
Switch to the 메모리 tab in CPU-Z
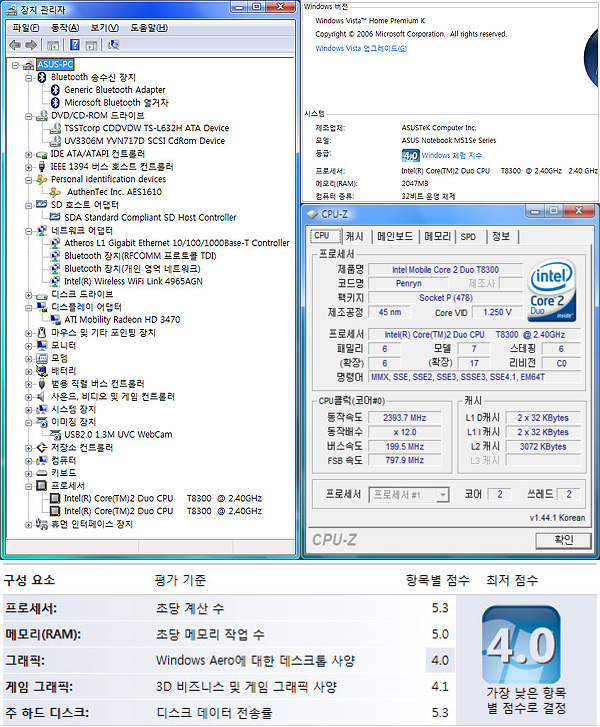tap(437, 236)
